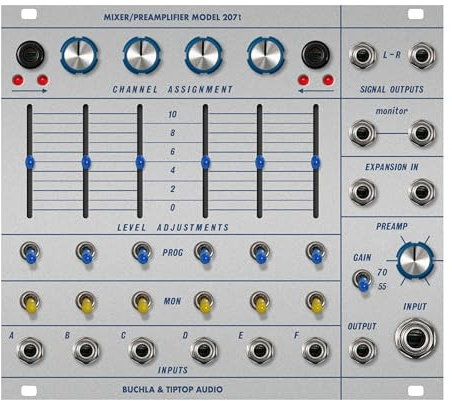Click the level slider handle for channel F
The image size is (452, 401).
pos(316,162)
